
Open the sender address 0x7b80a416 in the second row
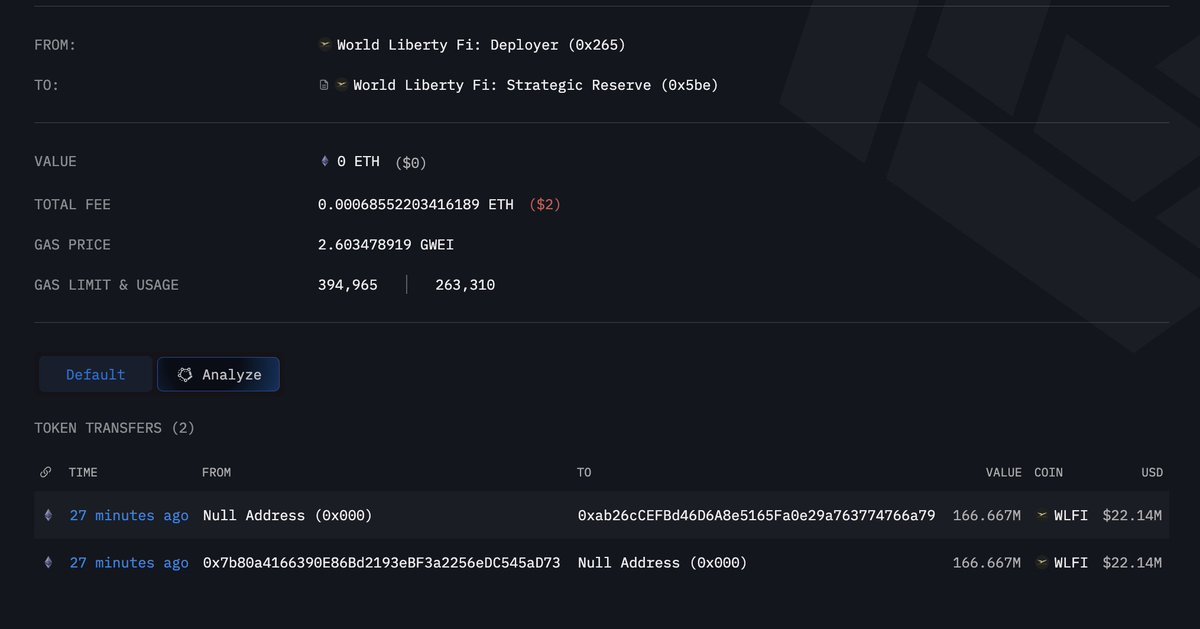click(x=381, y=563)
